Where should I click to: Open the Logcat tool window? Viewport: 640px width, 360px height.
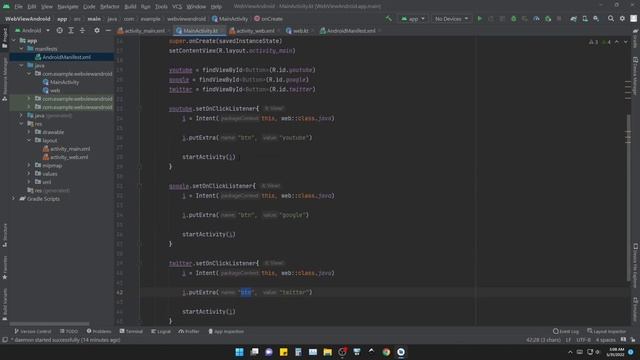(x=161, y=331)
